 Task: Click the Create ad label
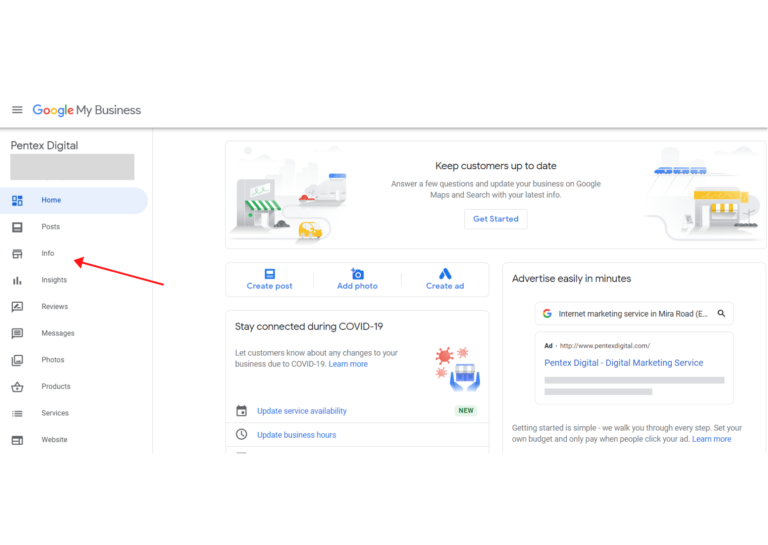(x=445, y=286)
